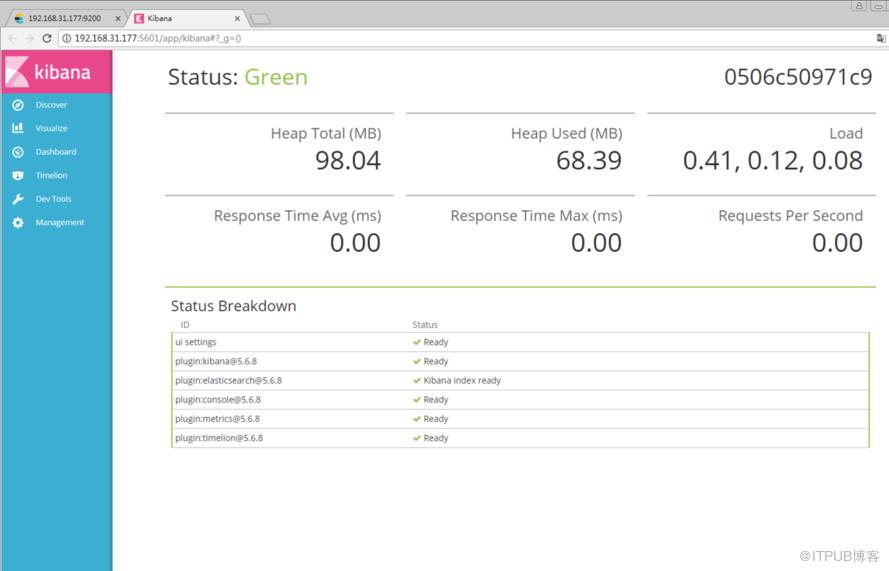Go to Dev Tools in the sidebar
Image resolution: width=889 pixels, height=571 pixels.
(53, 199)
